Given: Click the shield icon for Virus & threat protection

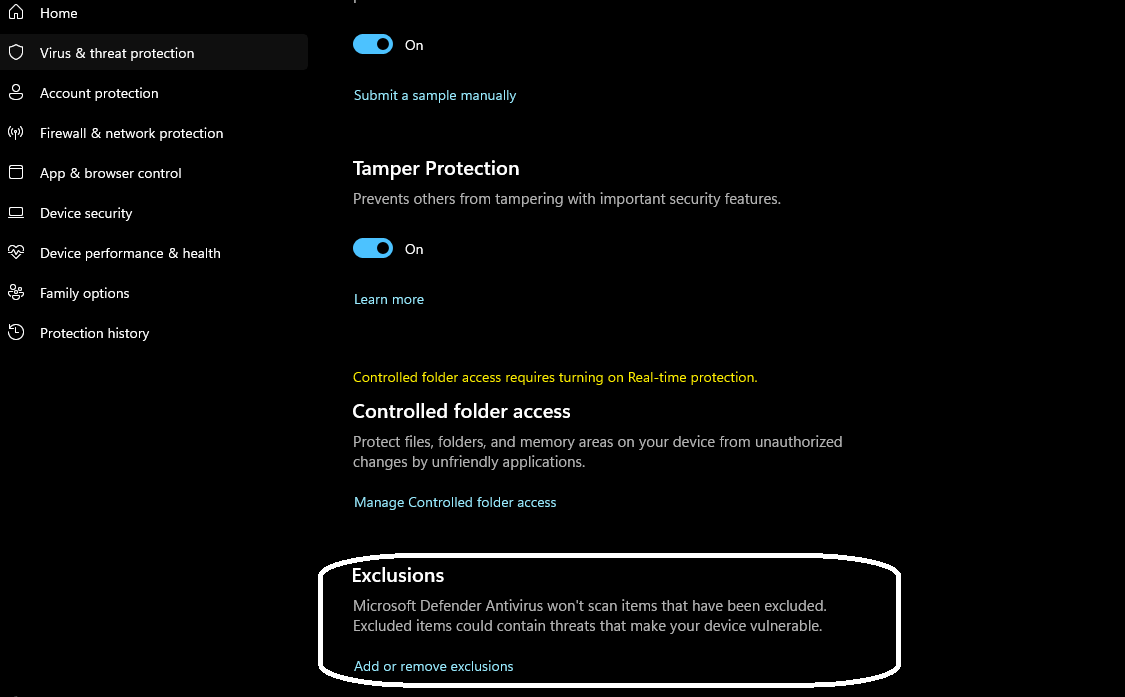Looking at the screenshot, I should [16, 53].
